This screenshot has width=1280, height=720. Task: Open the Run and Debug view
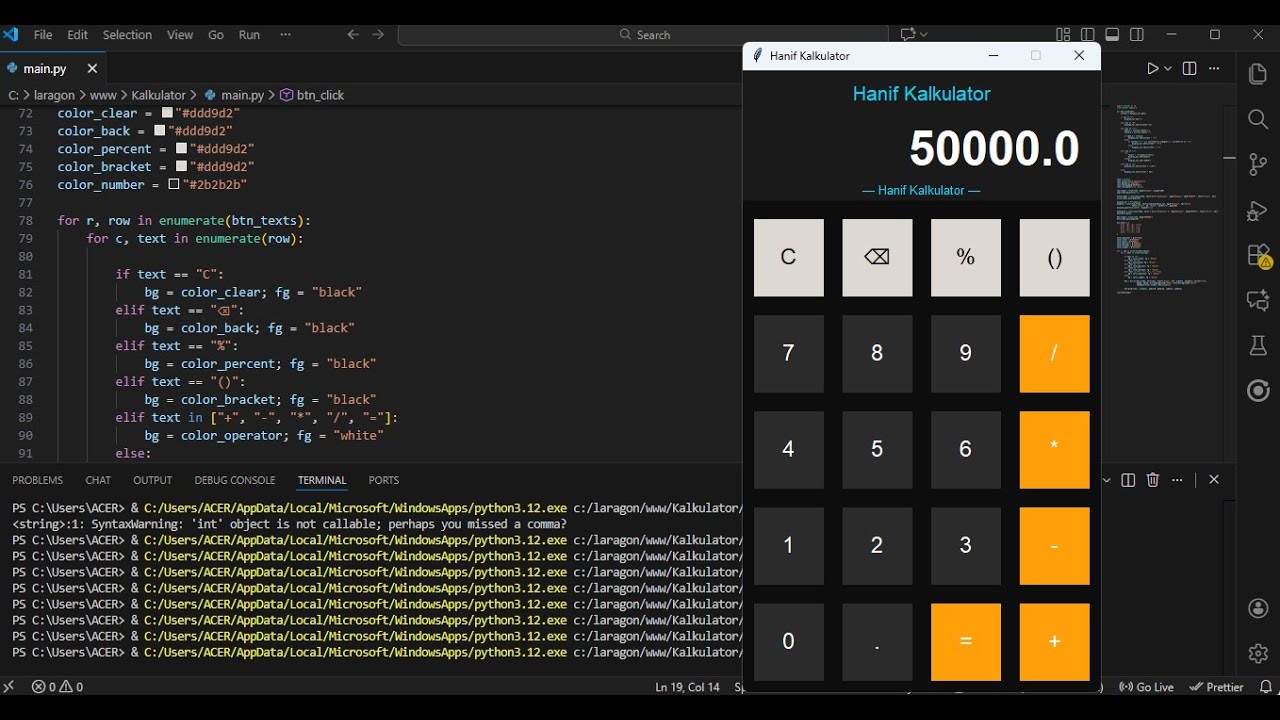1258,211
